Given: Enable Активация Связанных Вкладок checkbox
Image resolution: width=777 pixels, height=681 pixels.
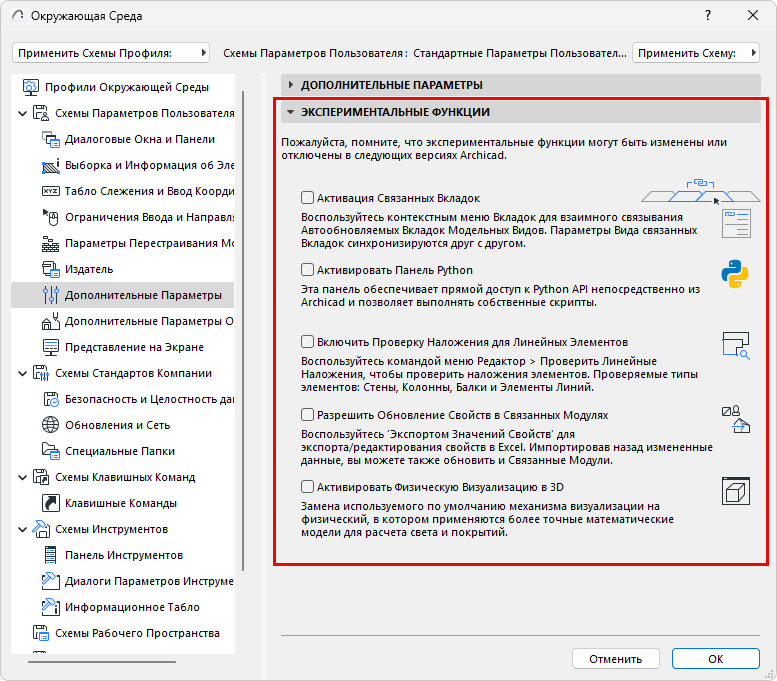Looking at the screenshot, I should click(307, 198).
